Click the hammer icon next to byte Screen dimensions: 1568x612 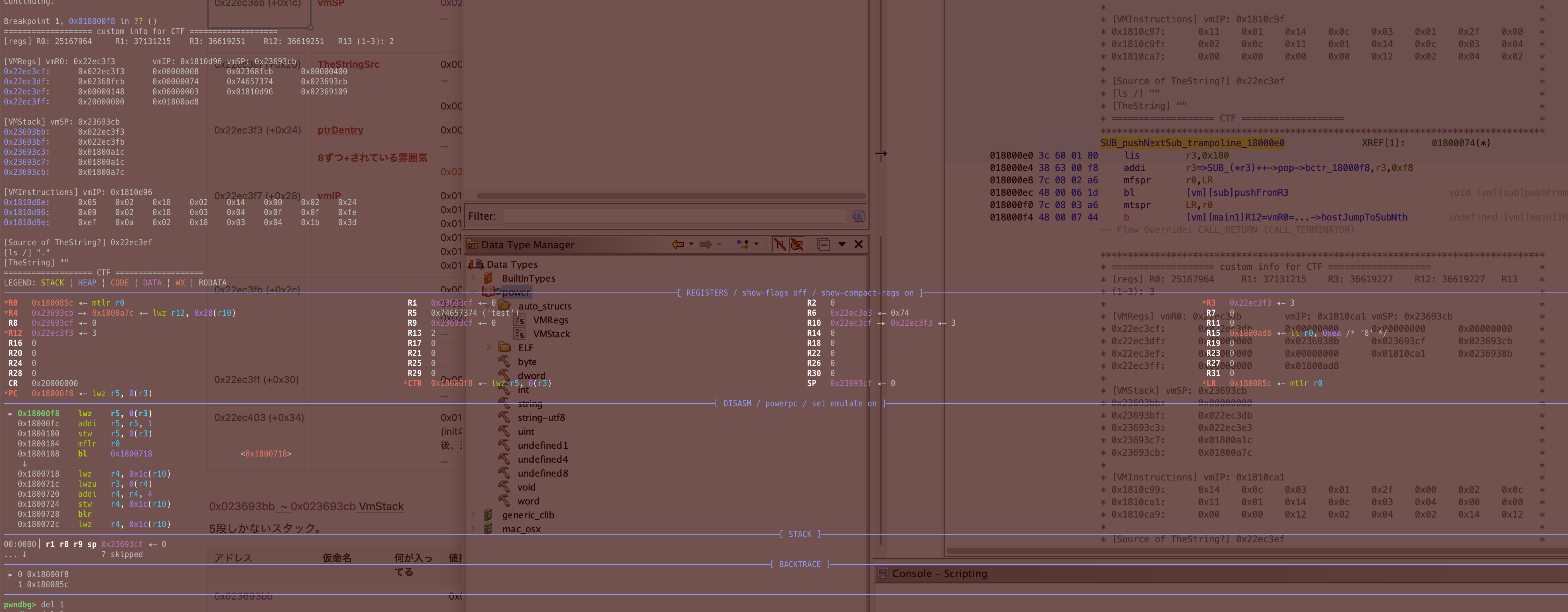pos(504,361)
